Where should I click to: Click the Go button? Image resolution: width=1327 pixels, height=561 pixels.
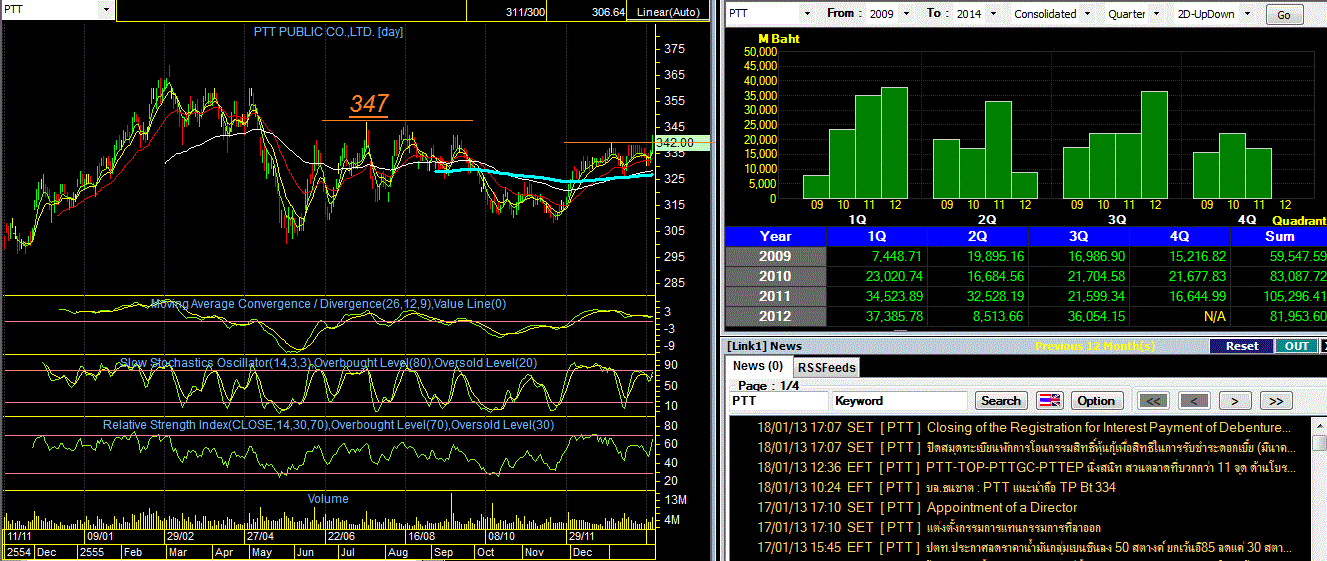(1285, 15)
